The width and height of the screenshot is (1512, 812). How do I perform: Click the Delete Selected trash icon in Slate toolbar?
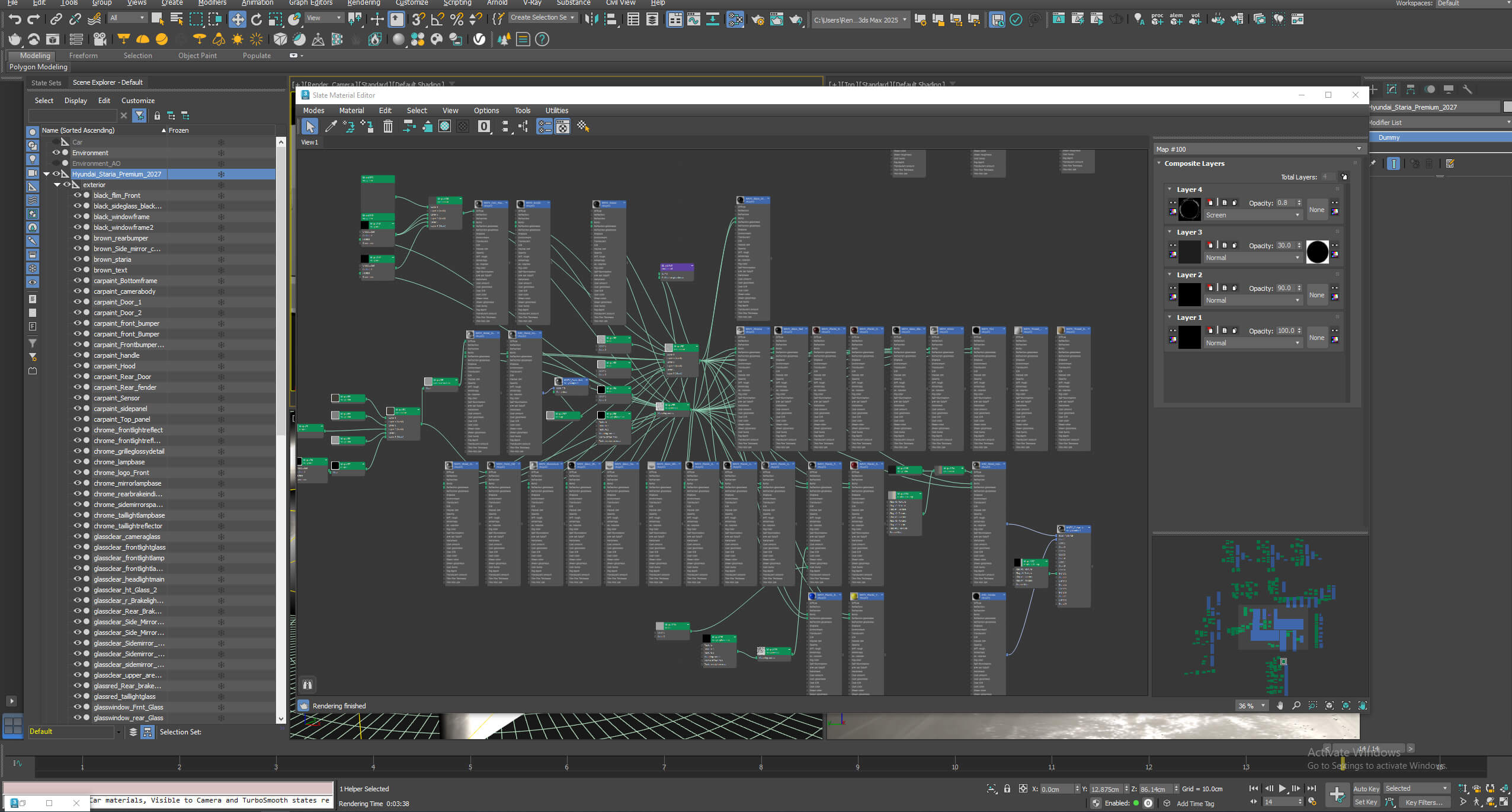coord(387,126)
